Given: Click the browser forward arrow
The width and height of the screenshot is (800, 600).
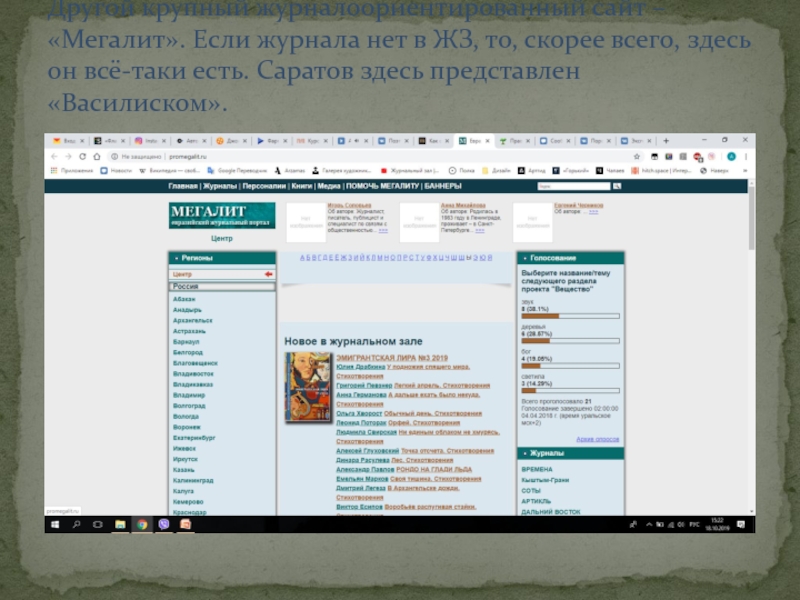Looking at the screenshot, I should [x=68, y=157].
